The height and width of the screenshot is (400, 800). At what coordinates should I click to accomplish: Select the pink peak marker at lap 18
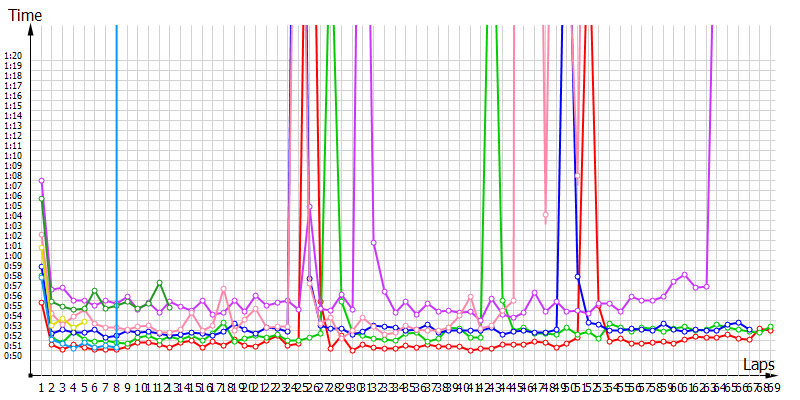coord(223,289)
